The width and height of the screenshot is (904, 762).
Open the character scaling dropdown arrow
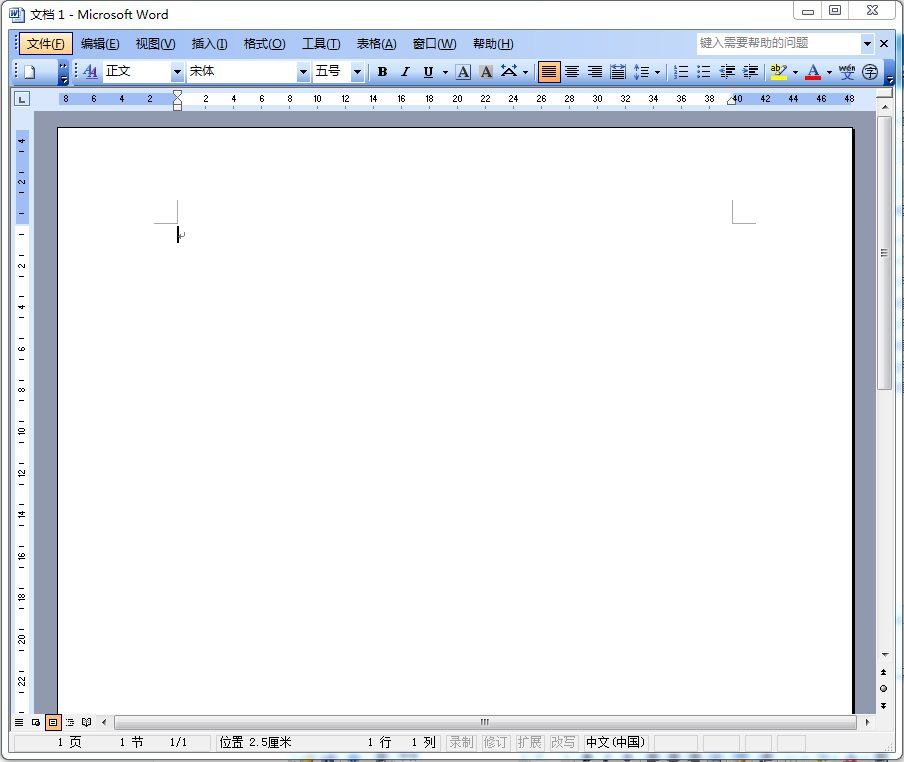tap(525, 72)
